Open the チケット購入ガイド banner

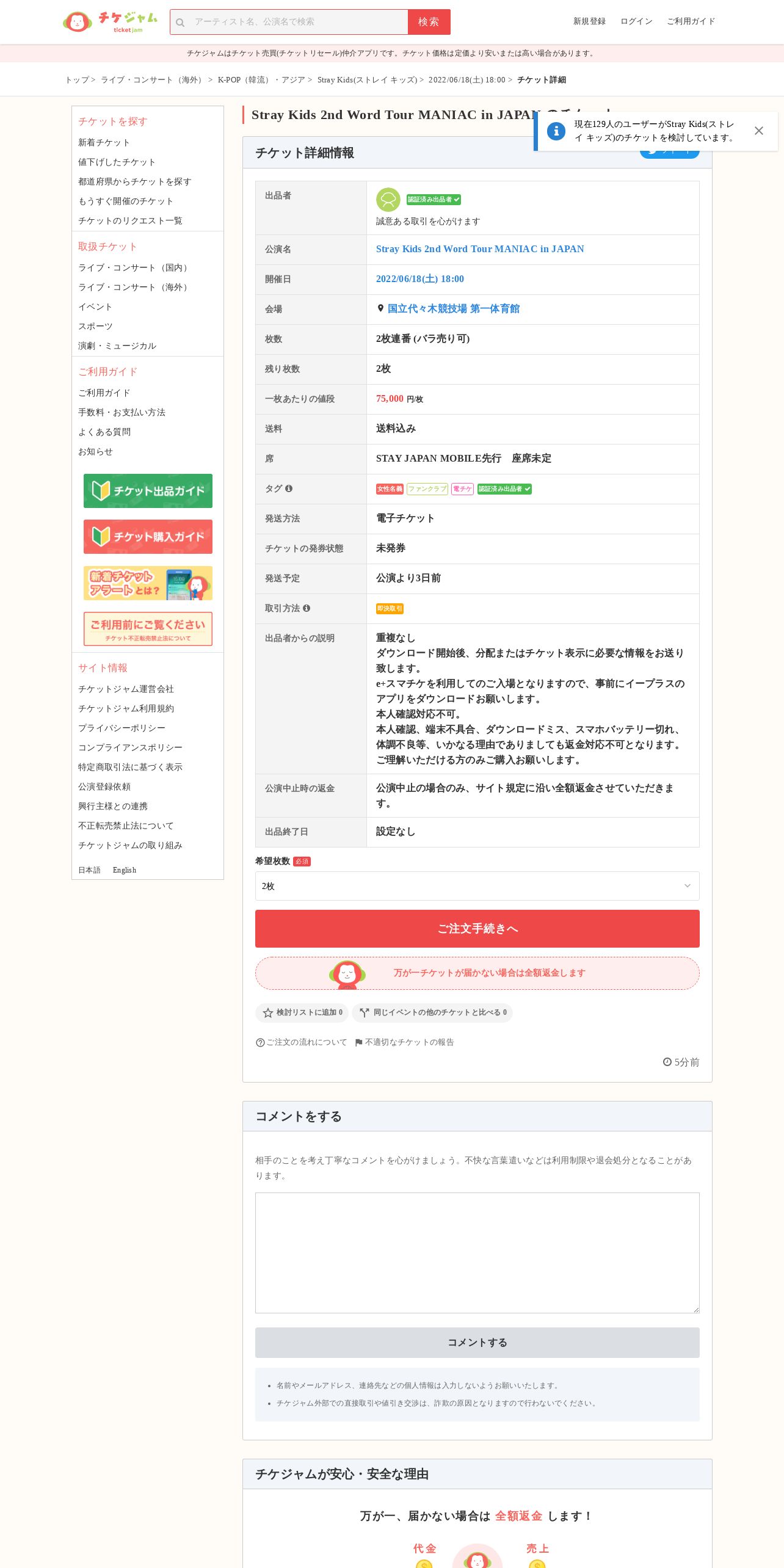tap(148, 537)
